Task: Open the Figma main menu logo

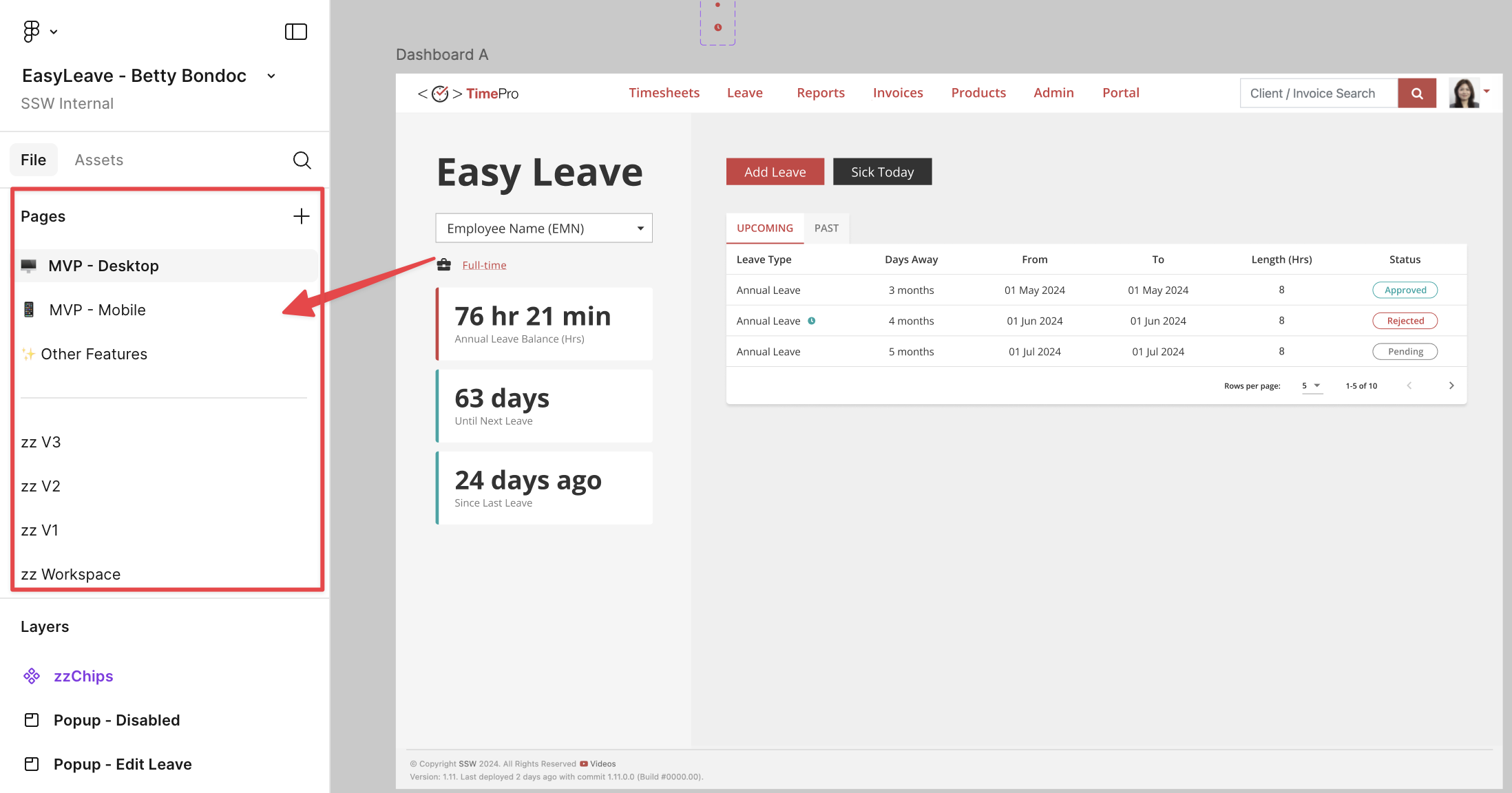Action: pos(32,31)
